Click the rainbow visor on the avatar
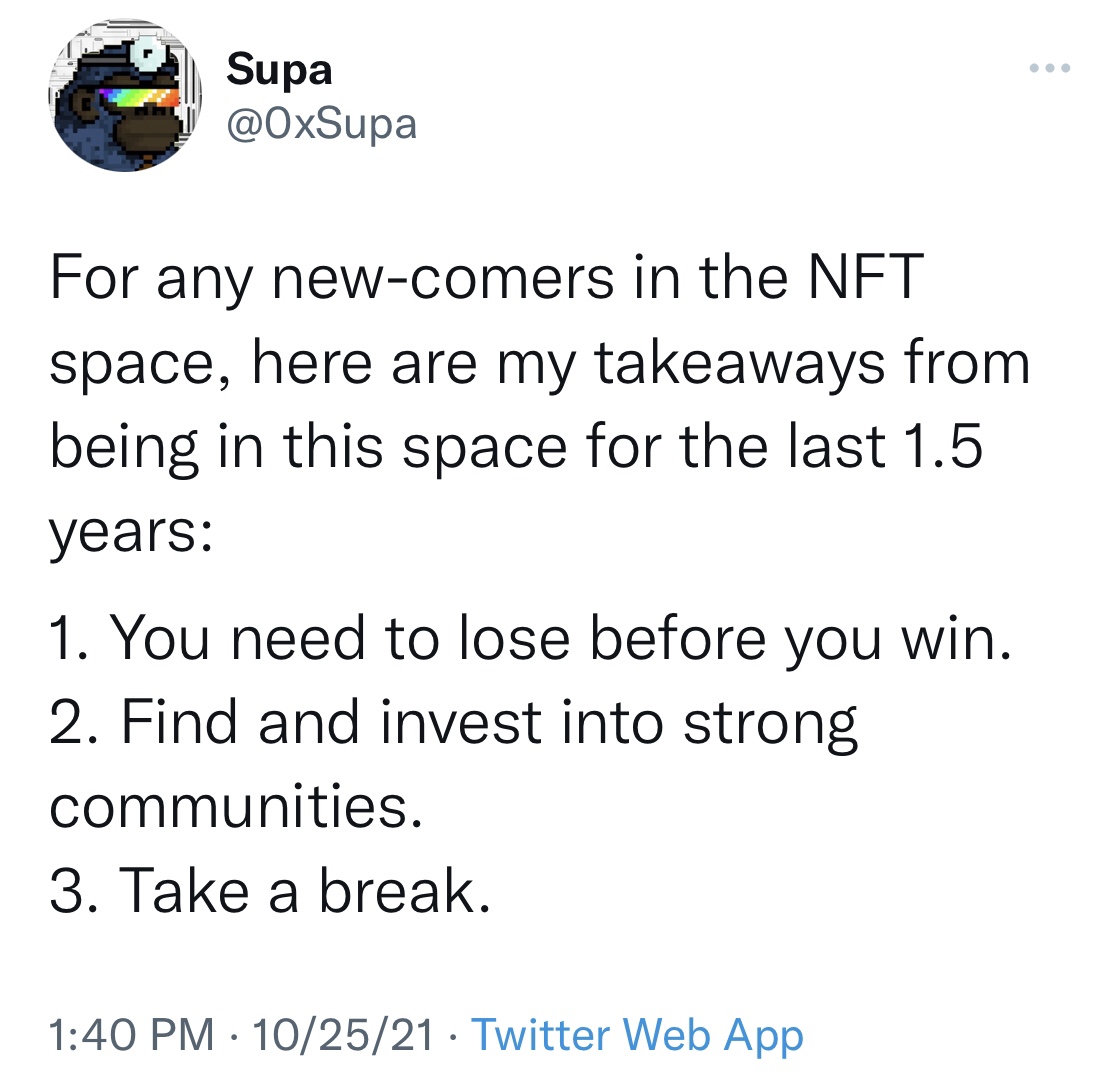This screenshot has height=1084, width=1102. [x=139, y=97]
